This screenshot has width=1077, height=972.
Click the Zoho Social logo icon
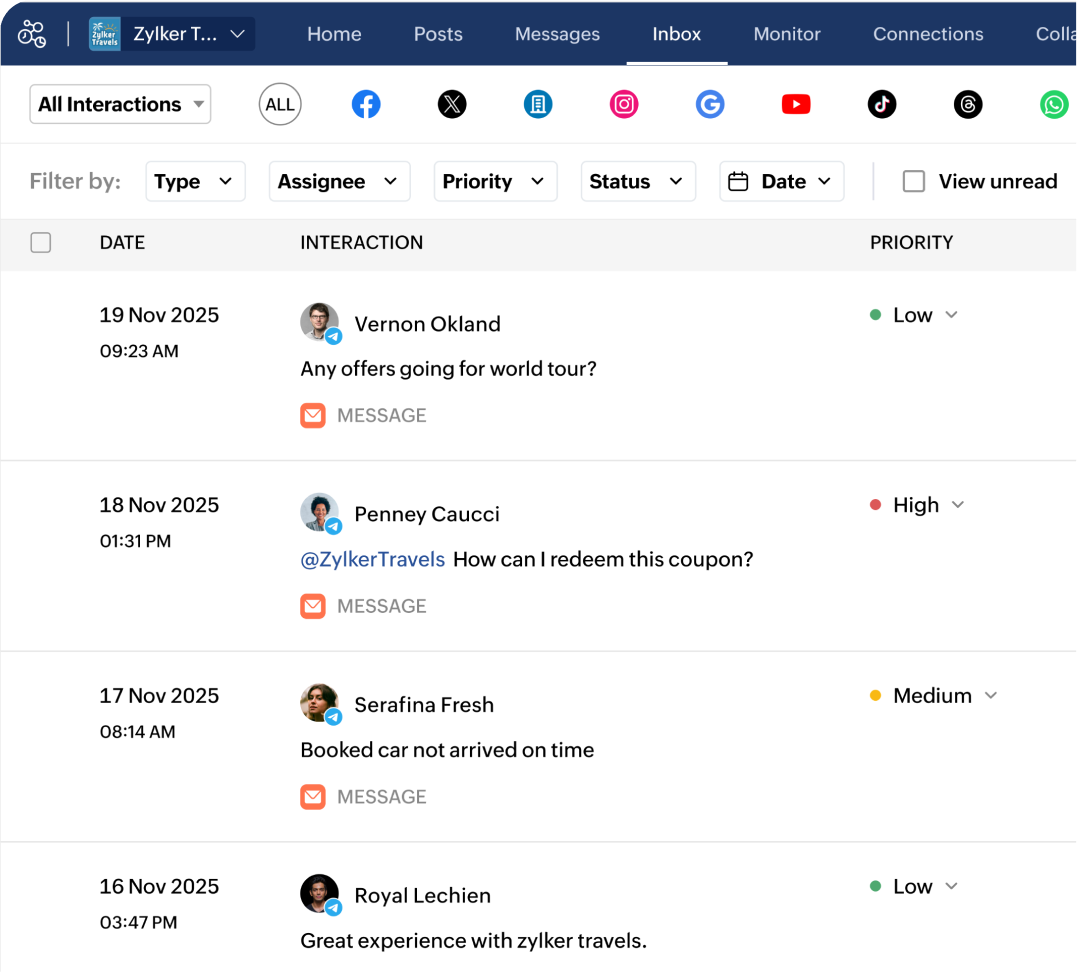click(32, 34)
